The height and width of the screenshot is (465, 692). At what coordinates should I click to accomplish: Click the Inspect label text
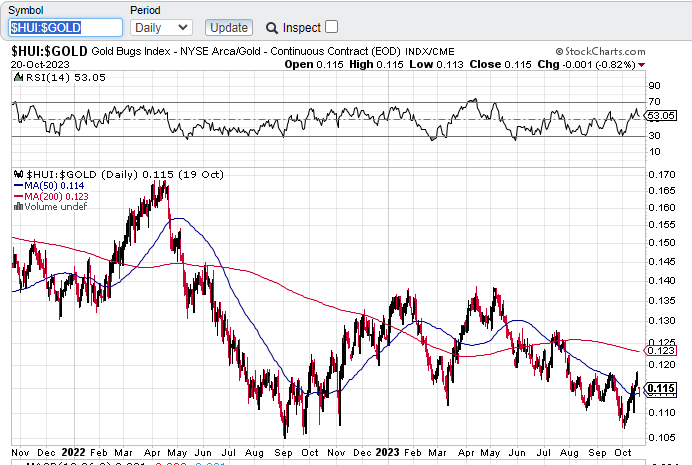click(x=301, y=27)
